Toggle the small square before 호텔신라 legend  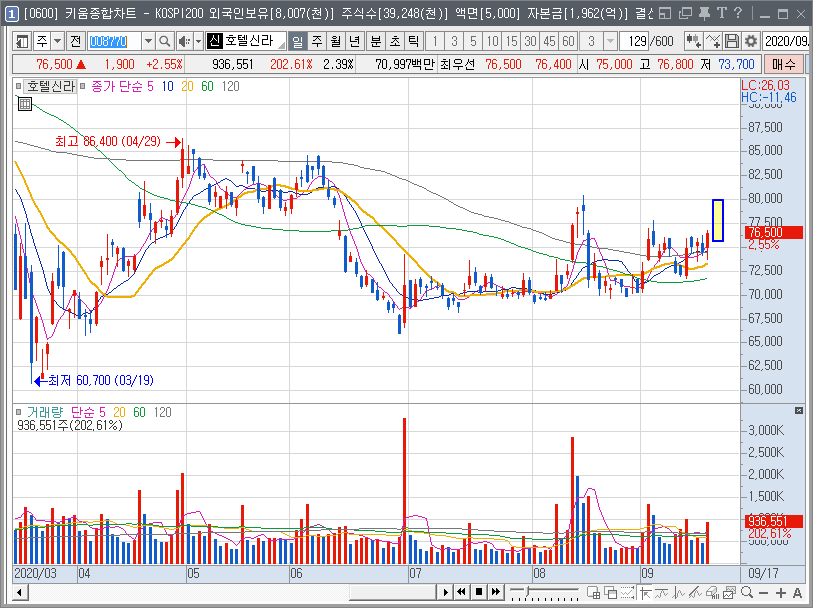coord(18,86)
